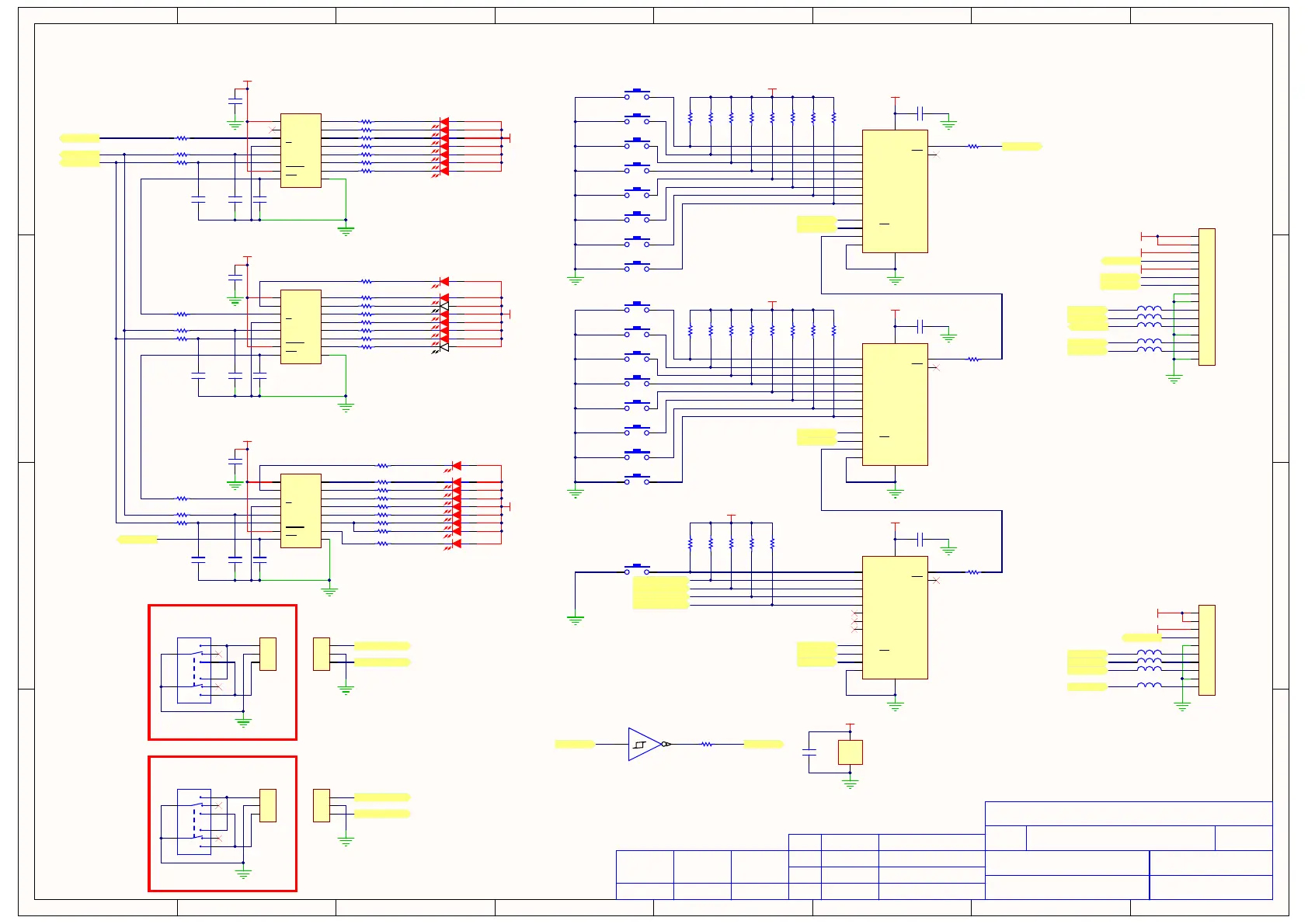Click the ground symbol below the top-left IC
Viewport: 1308px width, 924px height.
pos(346,231)
